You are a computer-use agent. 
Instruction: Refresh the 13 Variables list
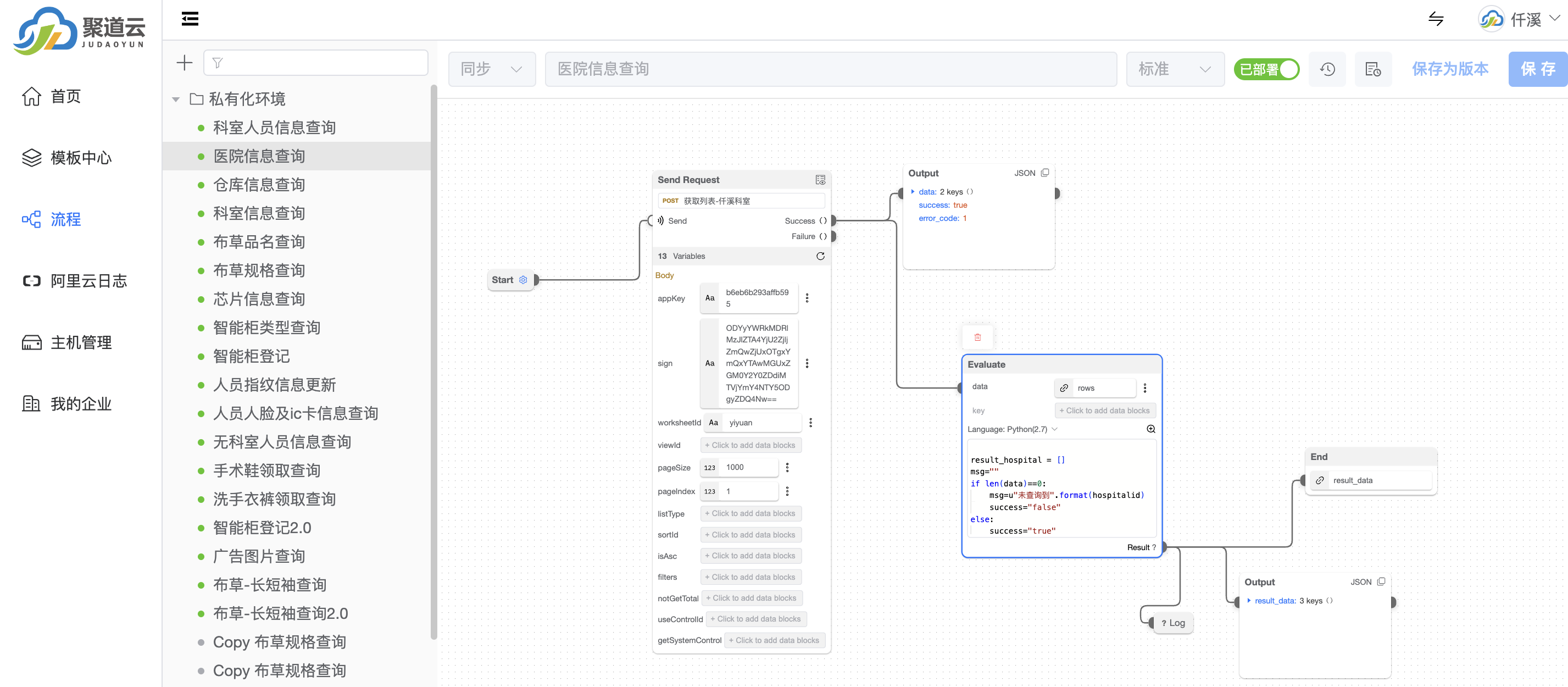pyautogui.click(x=820, y=256)
